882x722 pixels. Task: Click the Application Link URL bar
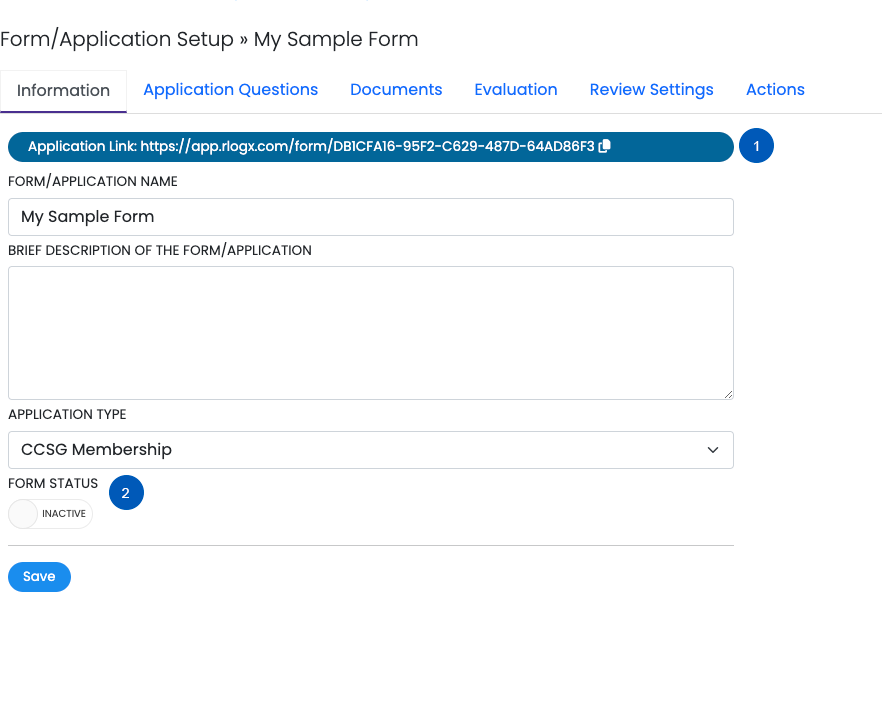371,147
